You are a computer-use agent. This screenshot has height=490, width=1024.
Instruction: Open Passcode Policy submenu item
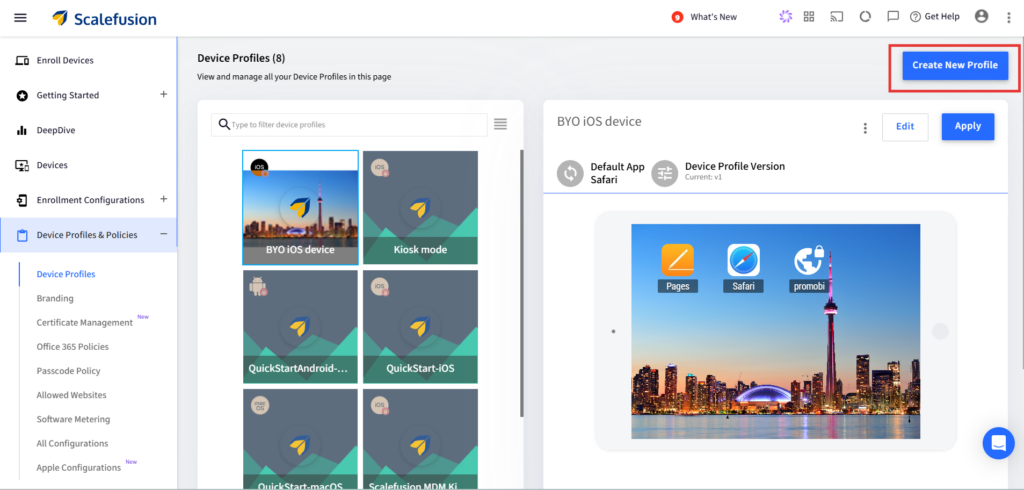tap(69, 371)
